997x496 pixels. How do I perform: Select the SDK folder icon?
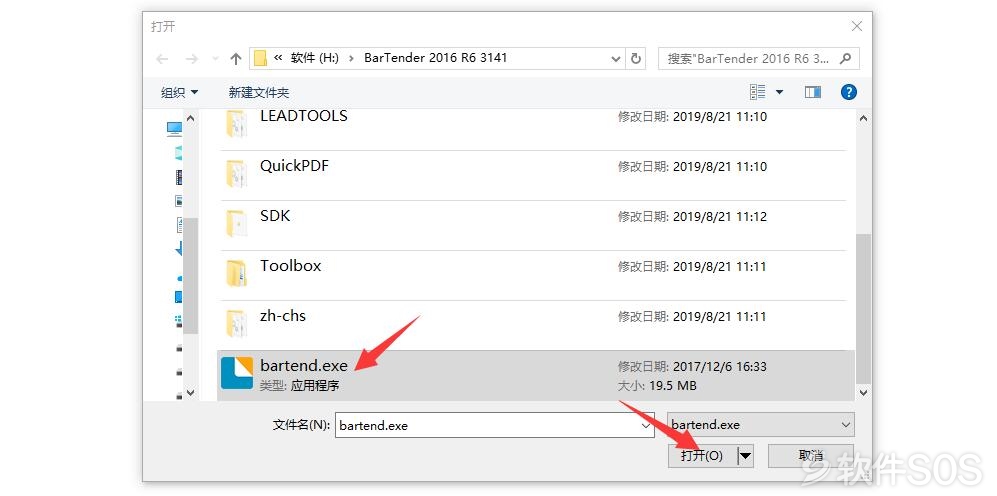tap(237, 223)
